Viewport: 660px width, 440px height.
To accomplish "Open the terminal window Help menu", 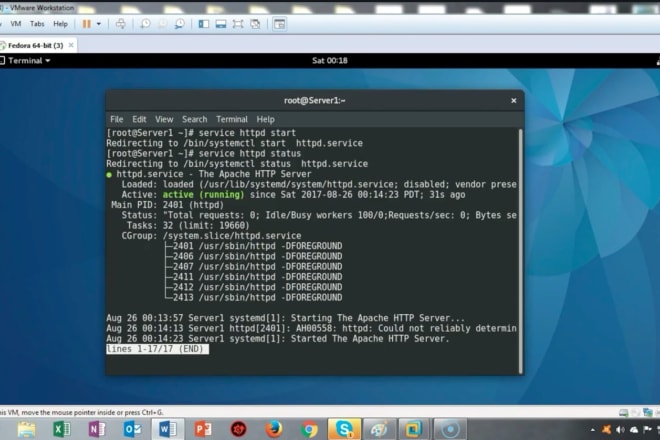I will (x=266, y=119).
